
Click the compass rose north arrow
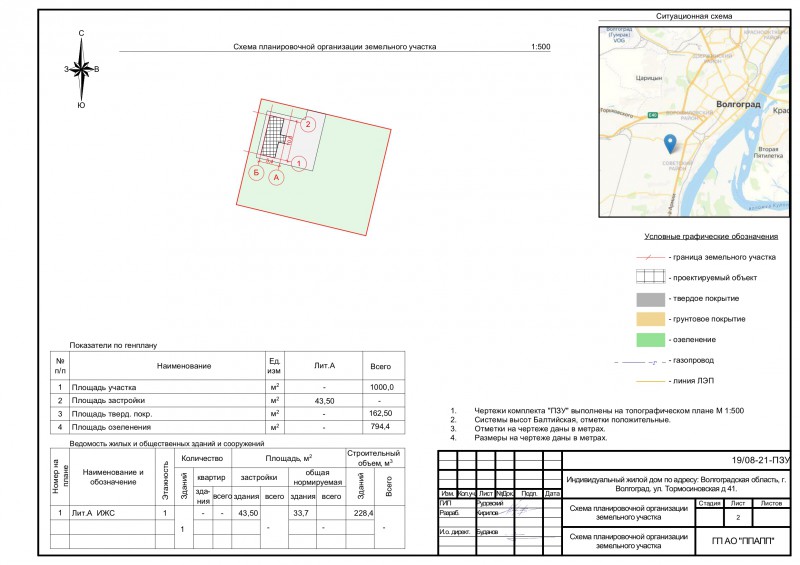click(x=82, y=69)
